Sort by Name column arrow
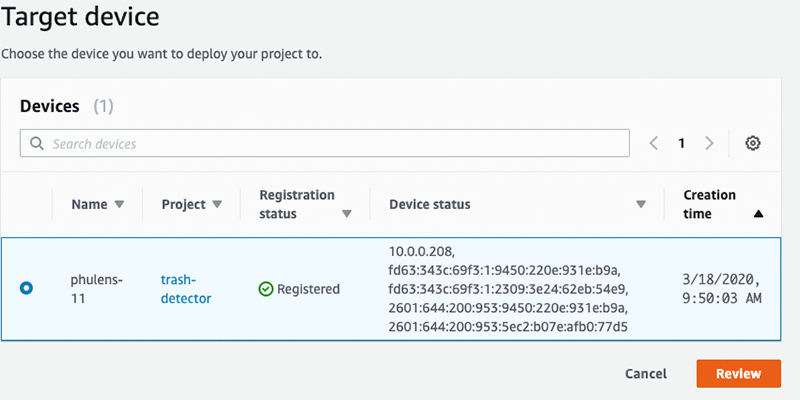The height and width of the screenshot is (400, 800). [120, 205]
